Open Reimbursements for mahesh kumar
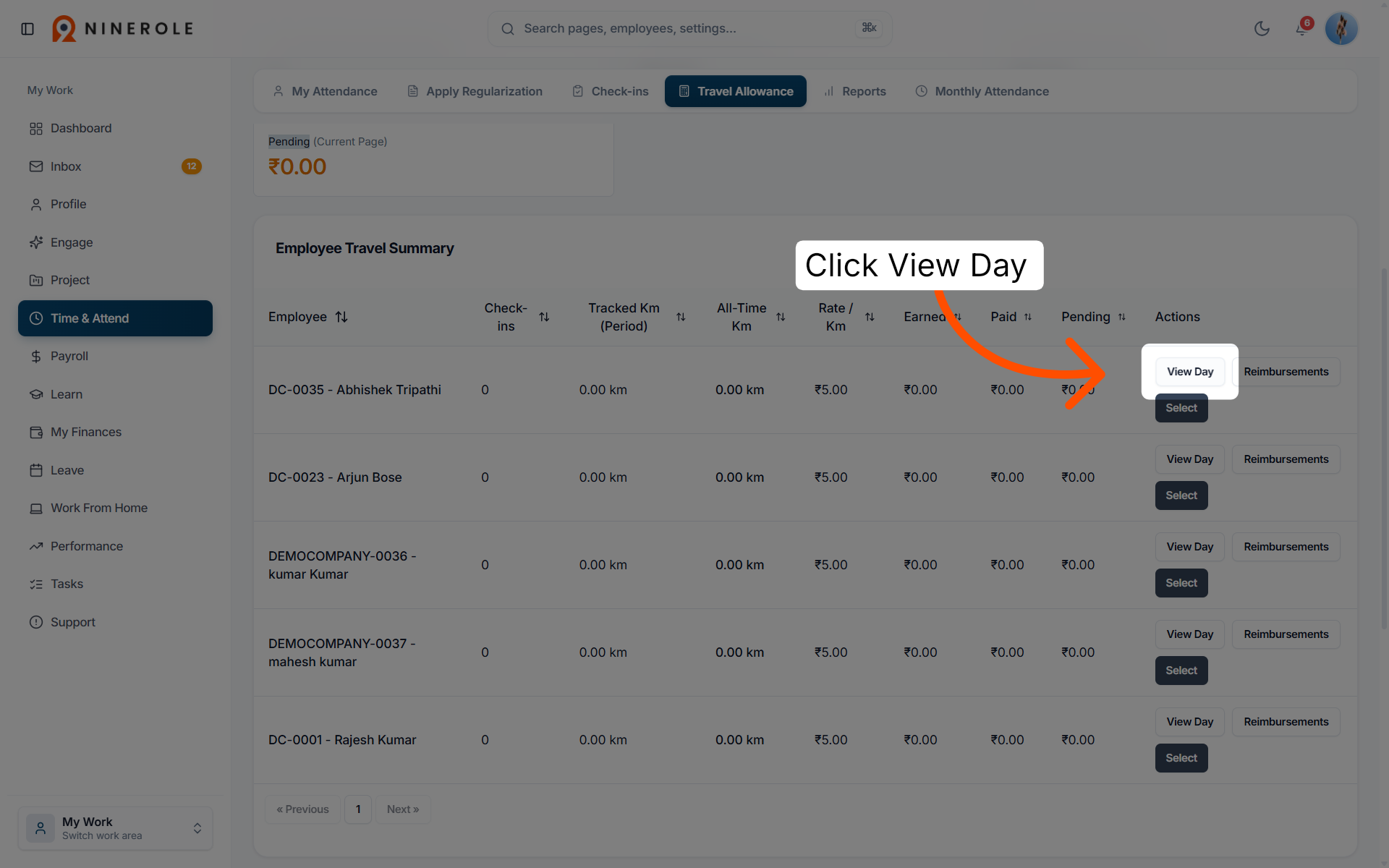This screenshot has width=1389, height=868. 1286,634
